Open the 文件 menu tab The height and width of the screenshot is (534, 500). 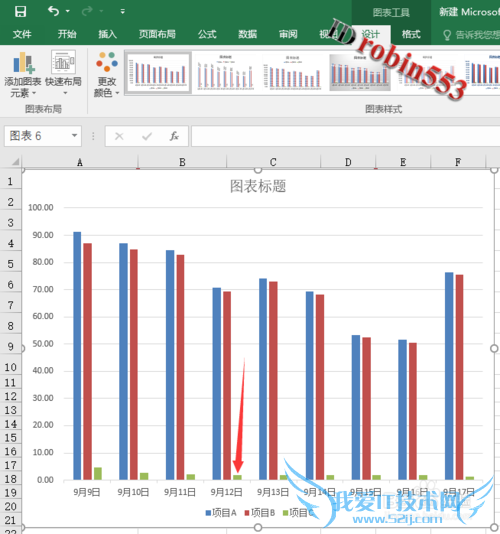coord(22,34)
